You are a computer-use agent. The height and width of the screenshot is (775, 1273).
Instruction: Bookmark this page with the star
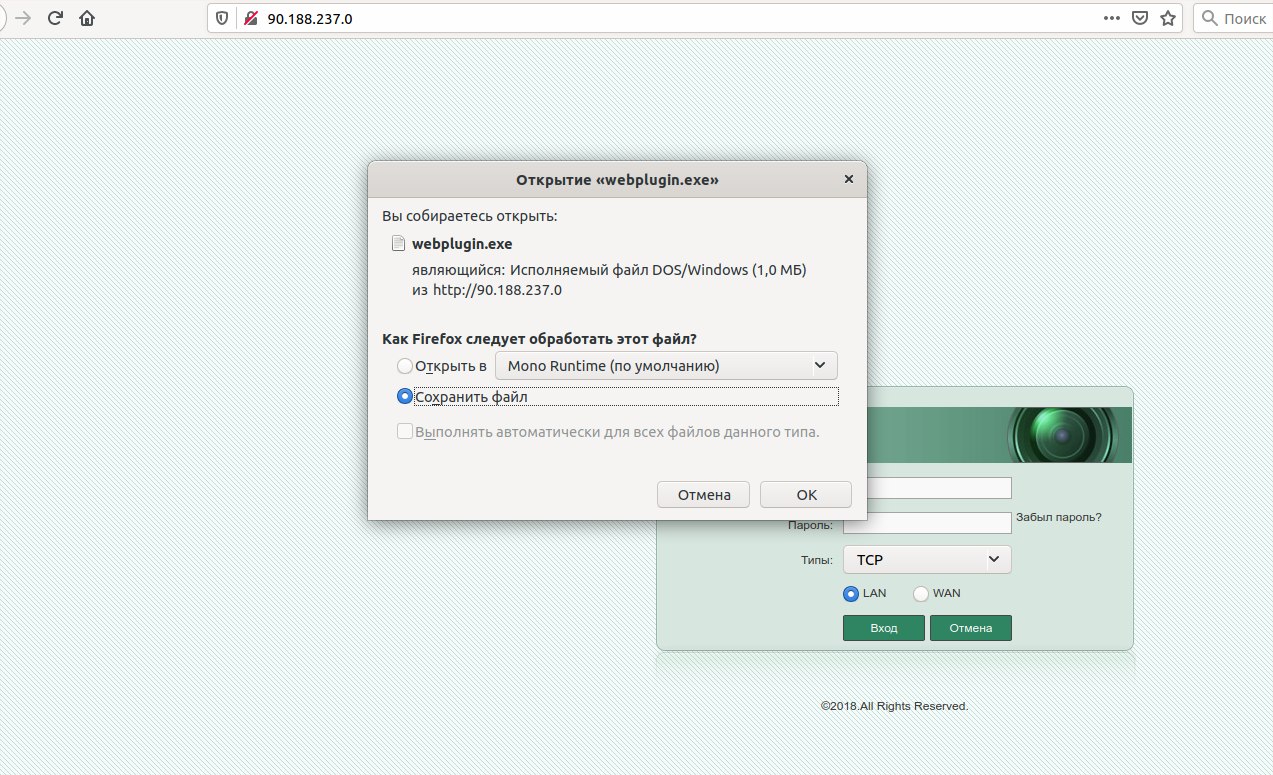click(1167, 18)
